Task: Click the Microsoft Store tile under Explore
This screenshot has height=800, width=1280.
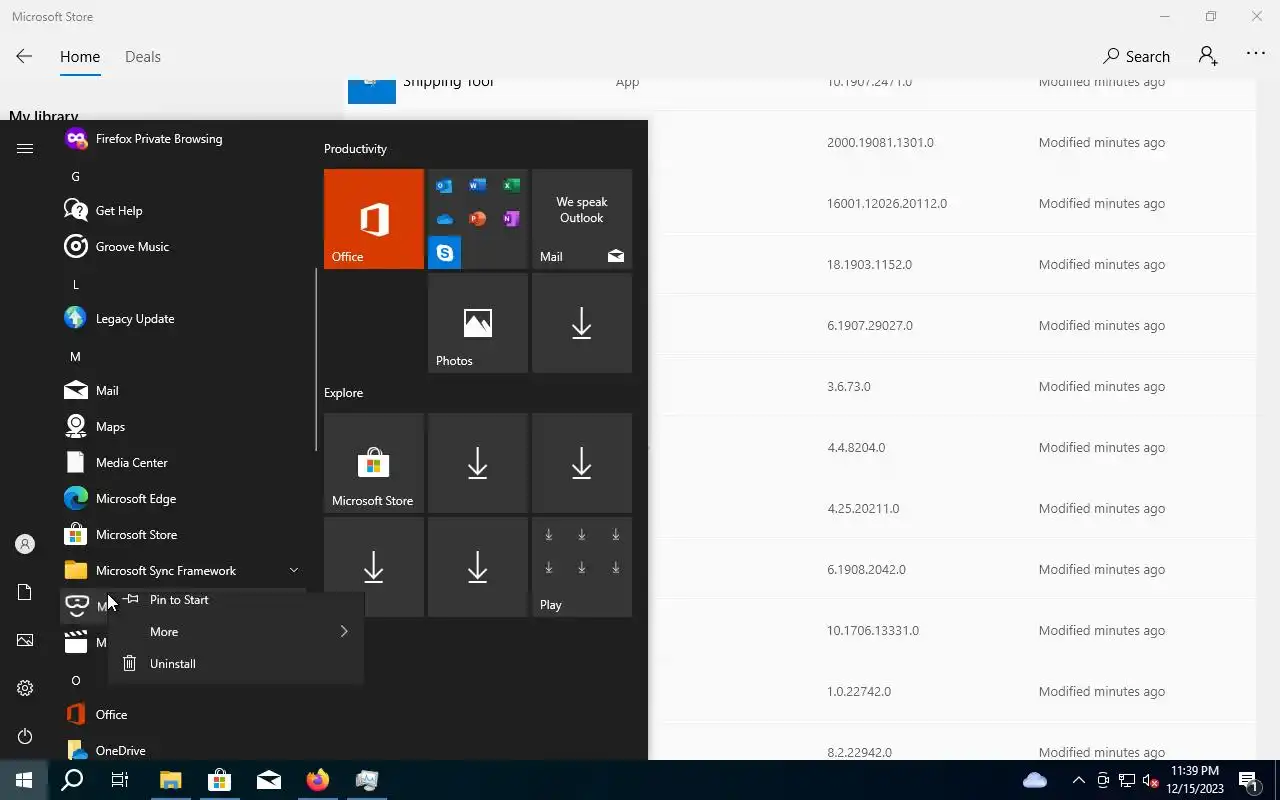Action: coord(374,463)
